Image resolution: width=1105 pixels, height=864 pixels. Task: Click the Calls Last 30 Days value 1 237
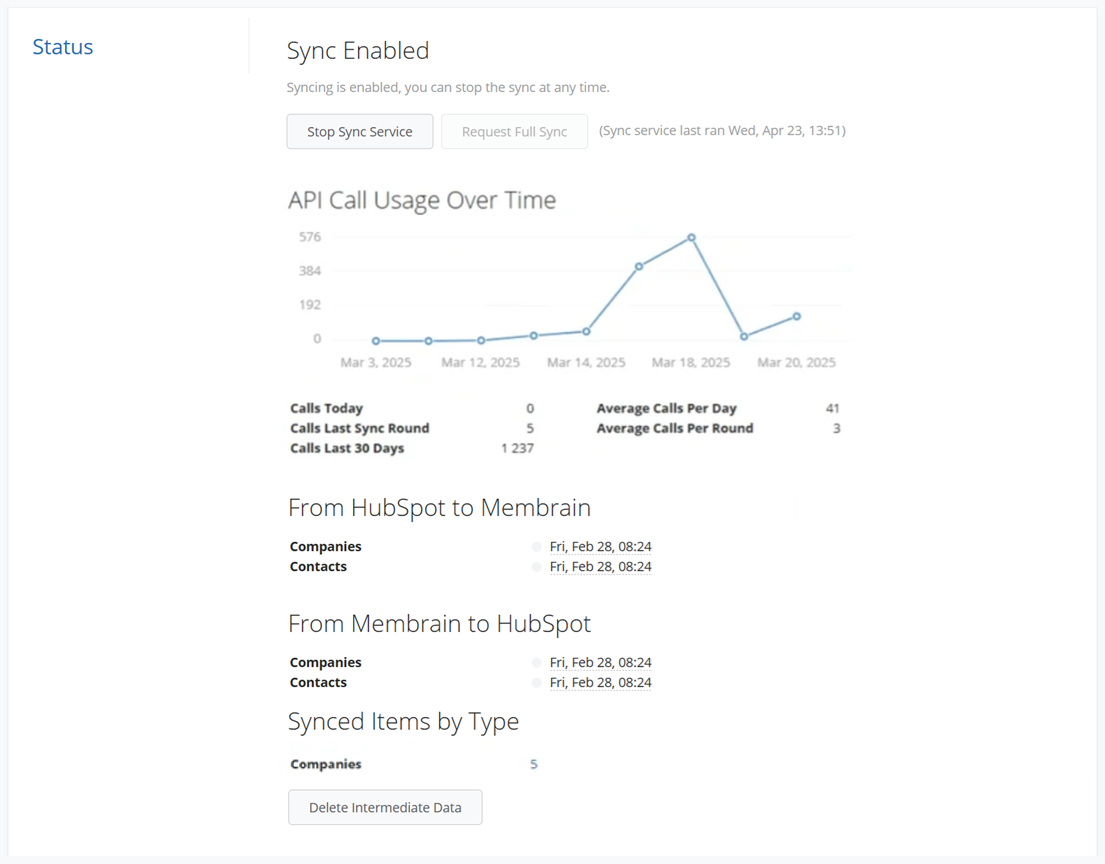pos(517,448)
